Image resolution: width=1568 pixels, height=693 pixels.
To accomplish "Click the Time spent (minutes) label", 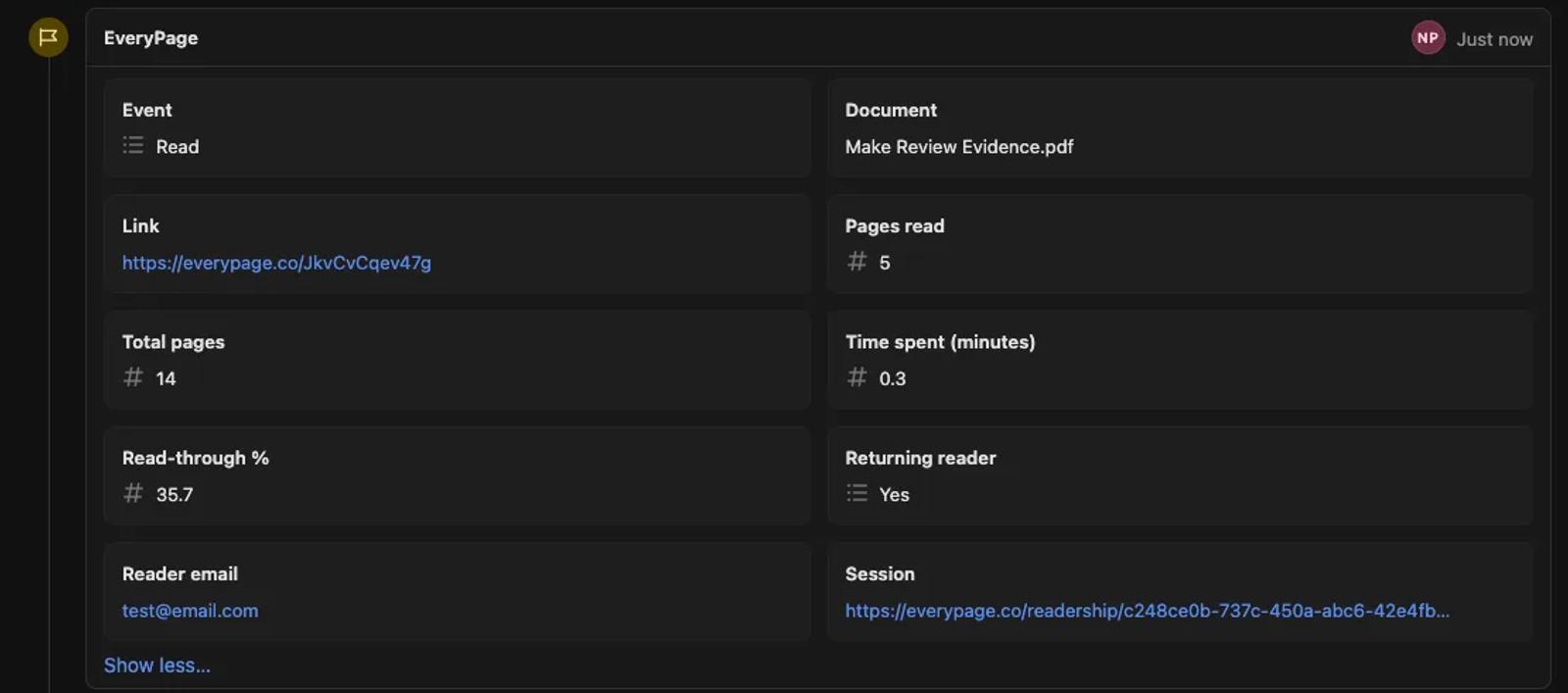I will click(x=940, y=342).
